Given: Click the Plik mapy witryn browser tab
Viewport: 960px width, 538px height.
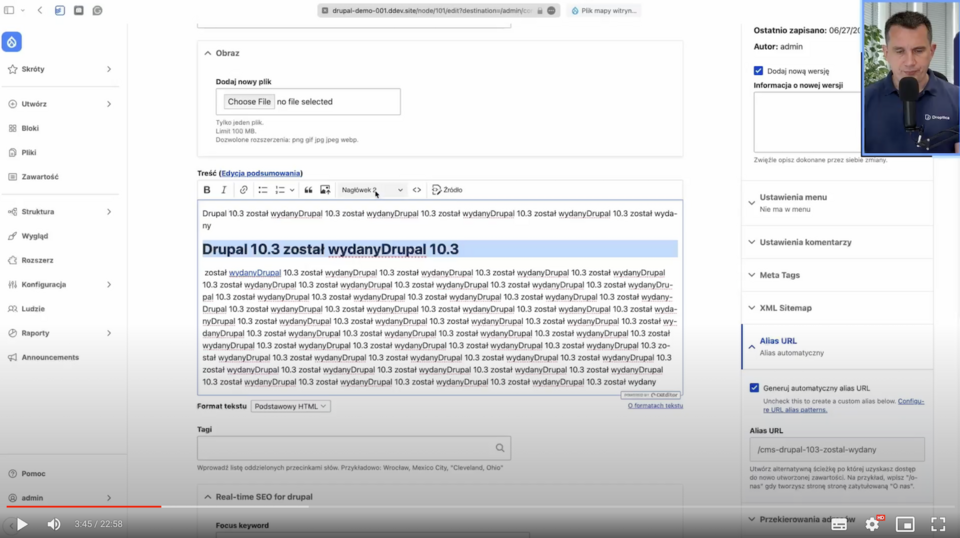Looking at the screenshot, I should (x=604, y=10).
